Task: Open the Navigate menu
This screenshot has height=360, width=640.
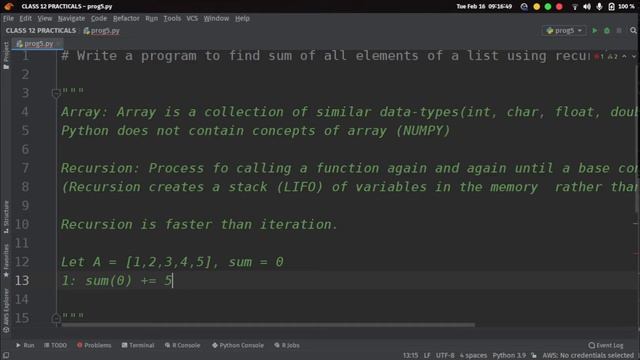Action: click(x=71, y=18)
